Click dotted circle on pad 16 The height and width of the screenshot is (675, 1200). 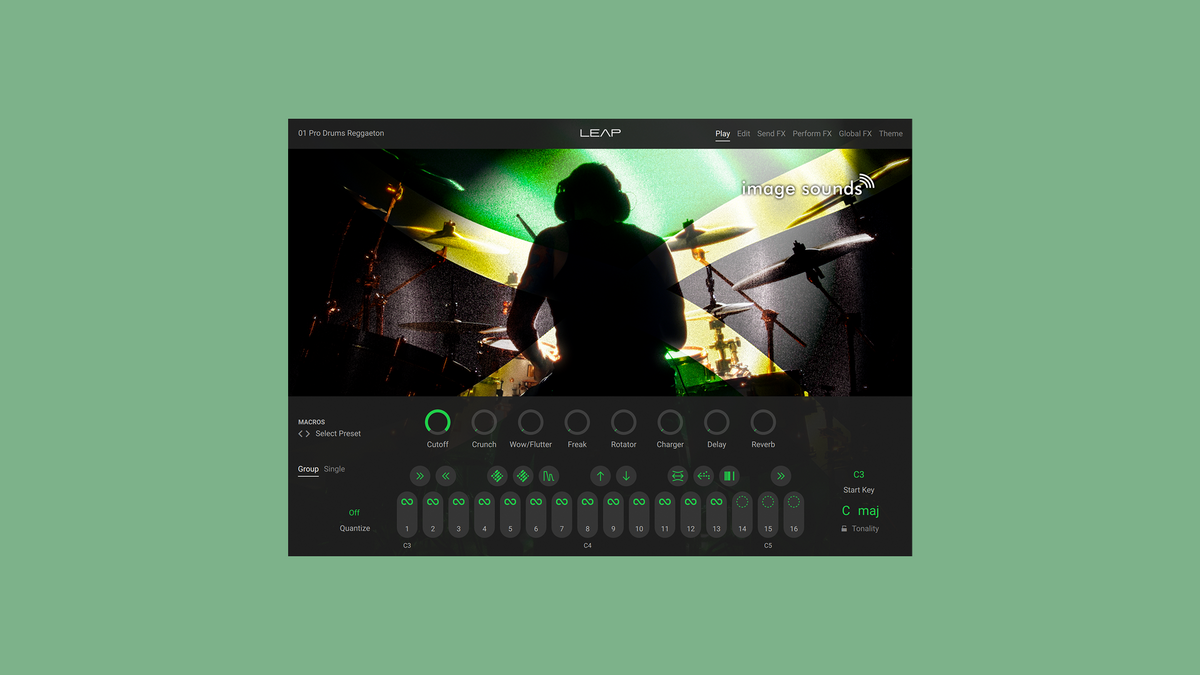click(794, 502)
